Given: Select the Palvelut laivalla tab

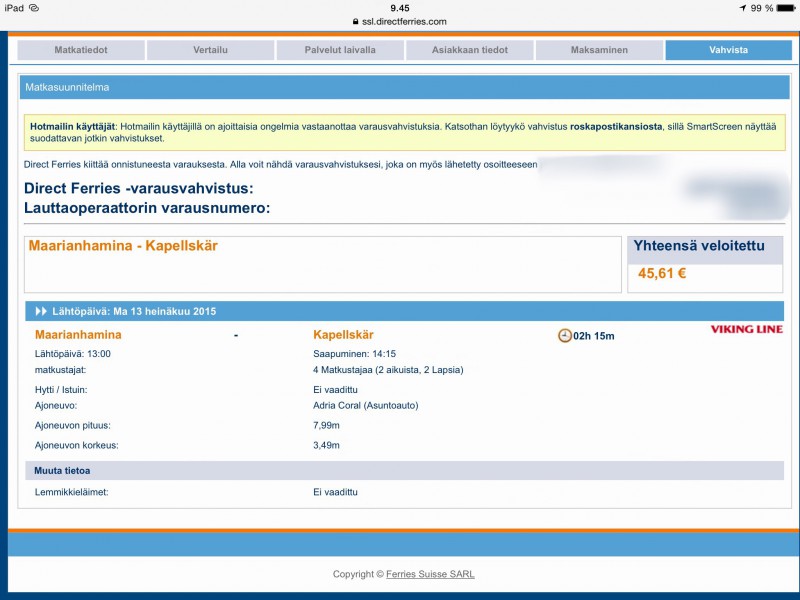Looking at the screenshot, I should pyautogui.click(x=340, y=50).
